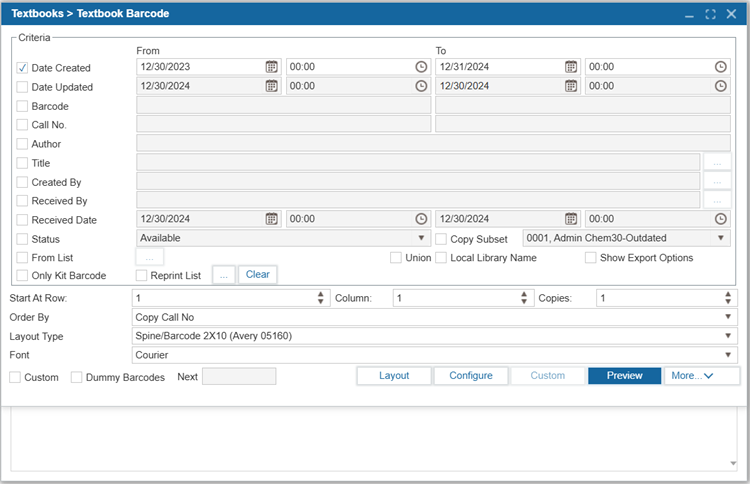The width and height of the screenshot is (750, 484).
Task: Open the More... menu button
Action: point(701,376)
